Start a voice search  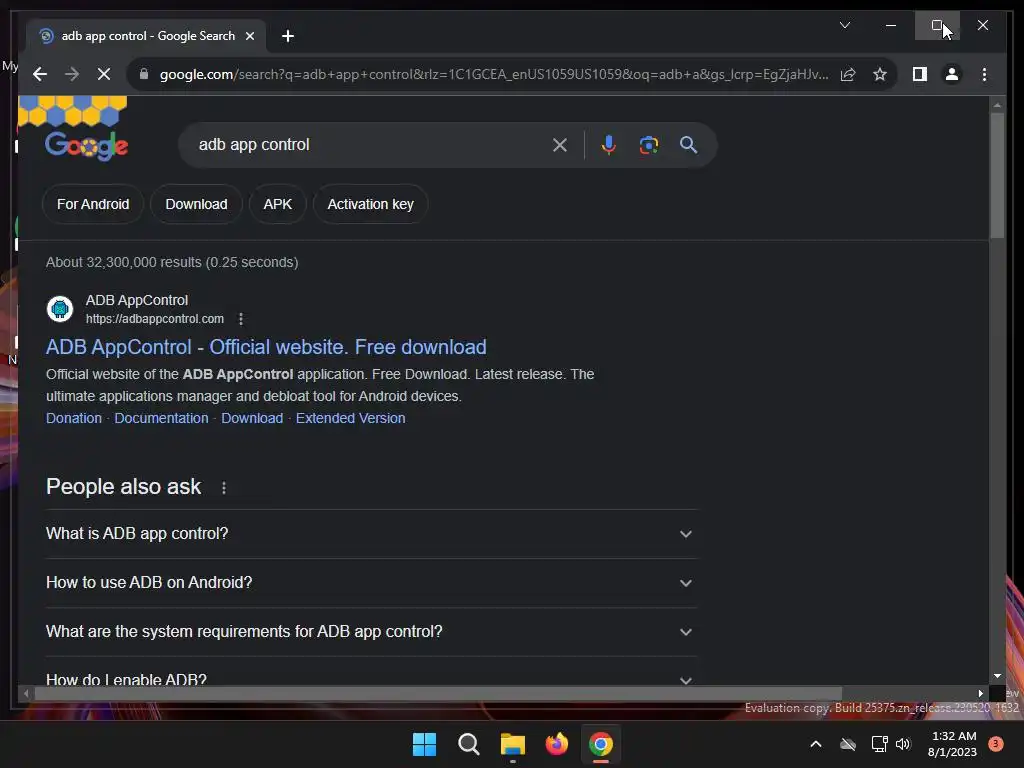[x=609, y=145]
